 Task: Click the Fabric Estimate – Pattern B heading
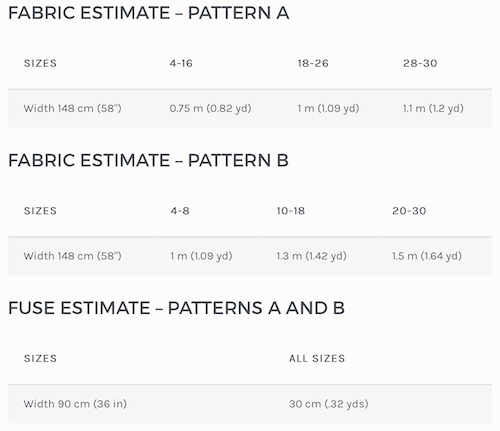pyautogui.click(x=148, y=160)
